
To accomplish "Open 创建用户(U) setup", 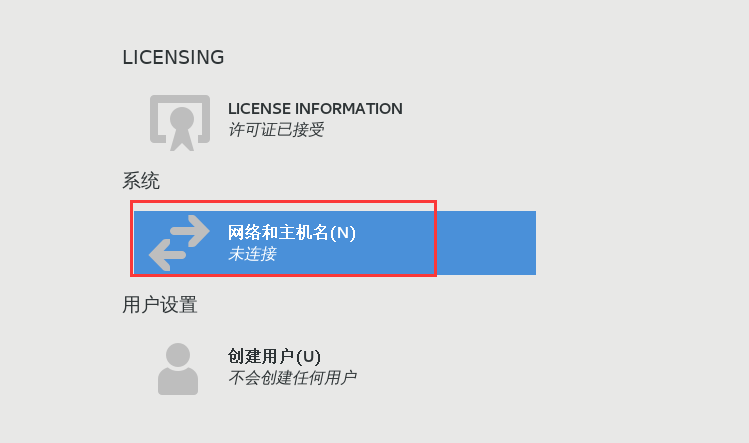I will point(274,357).
